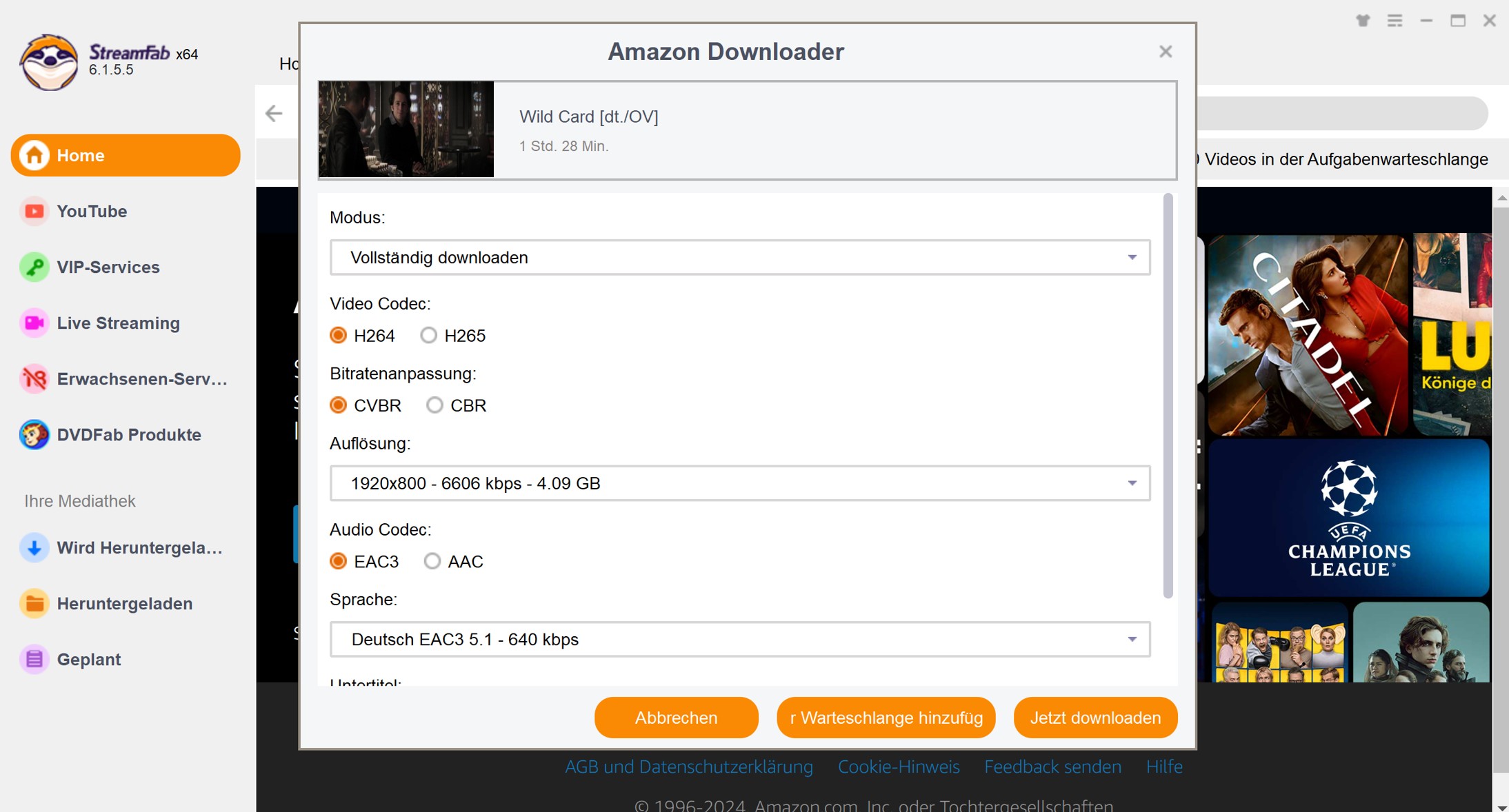Open Auflösung resolution dropdown
1509x812 pixels.
739,484
